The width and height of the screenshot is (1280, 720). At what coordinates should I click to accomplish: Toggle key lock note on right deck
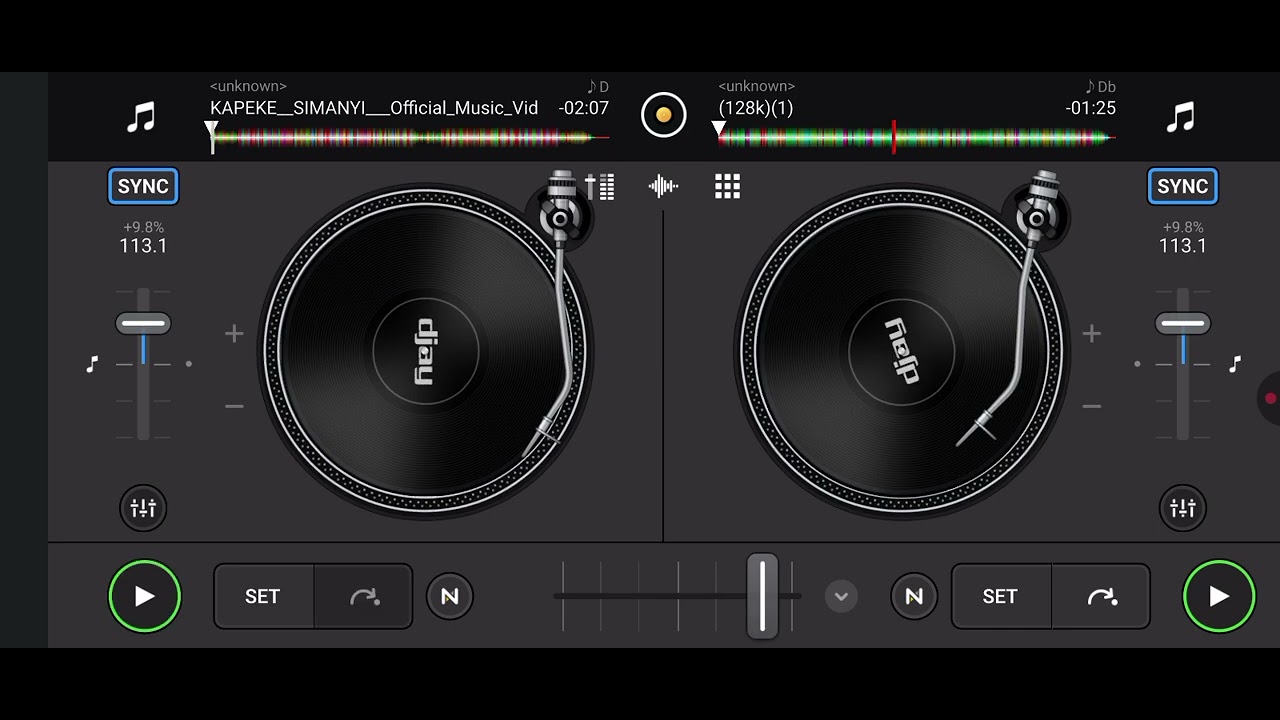pos(1235,364)
